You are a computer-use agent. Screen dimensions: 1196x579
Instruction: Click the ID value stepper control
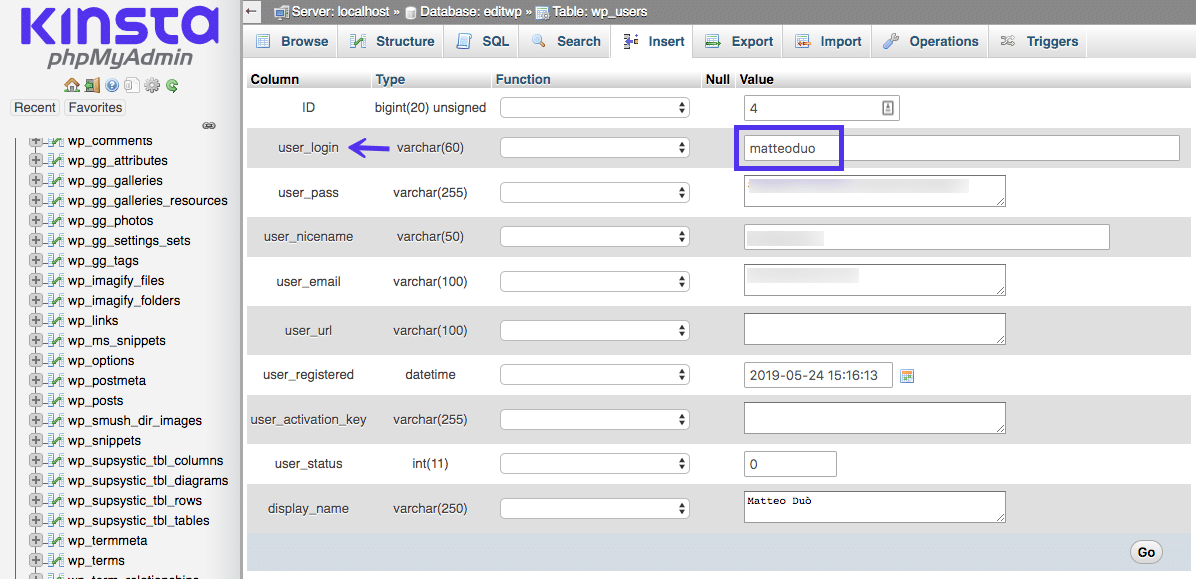pyautogui.click(x=888, y=106)
